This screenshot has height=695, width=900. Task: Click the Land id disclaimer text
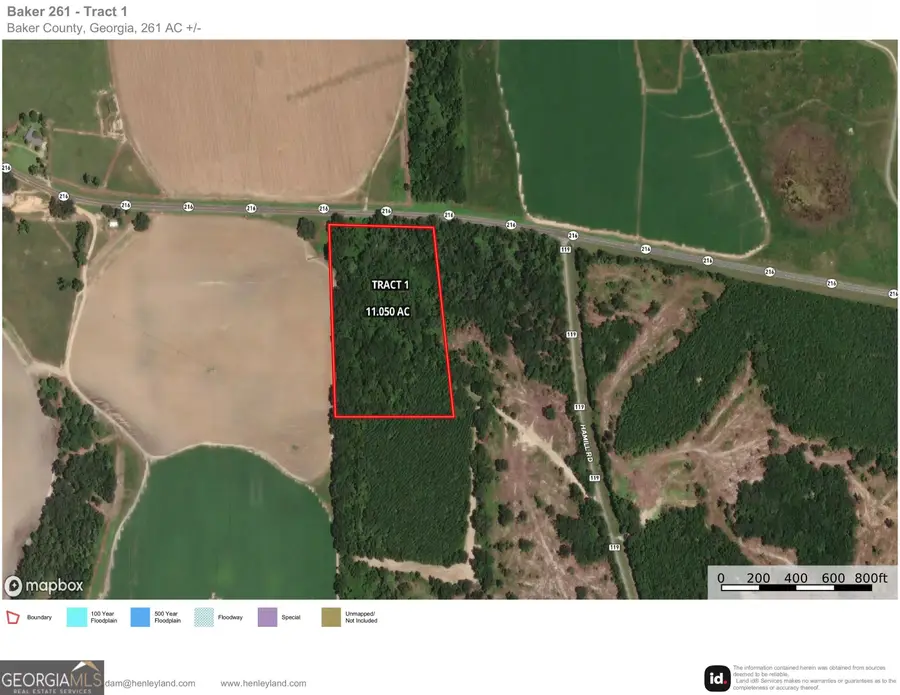click(814, 678)
